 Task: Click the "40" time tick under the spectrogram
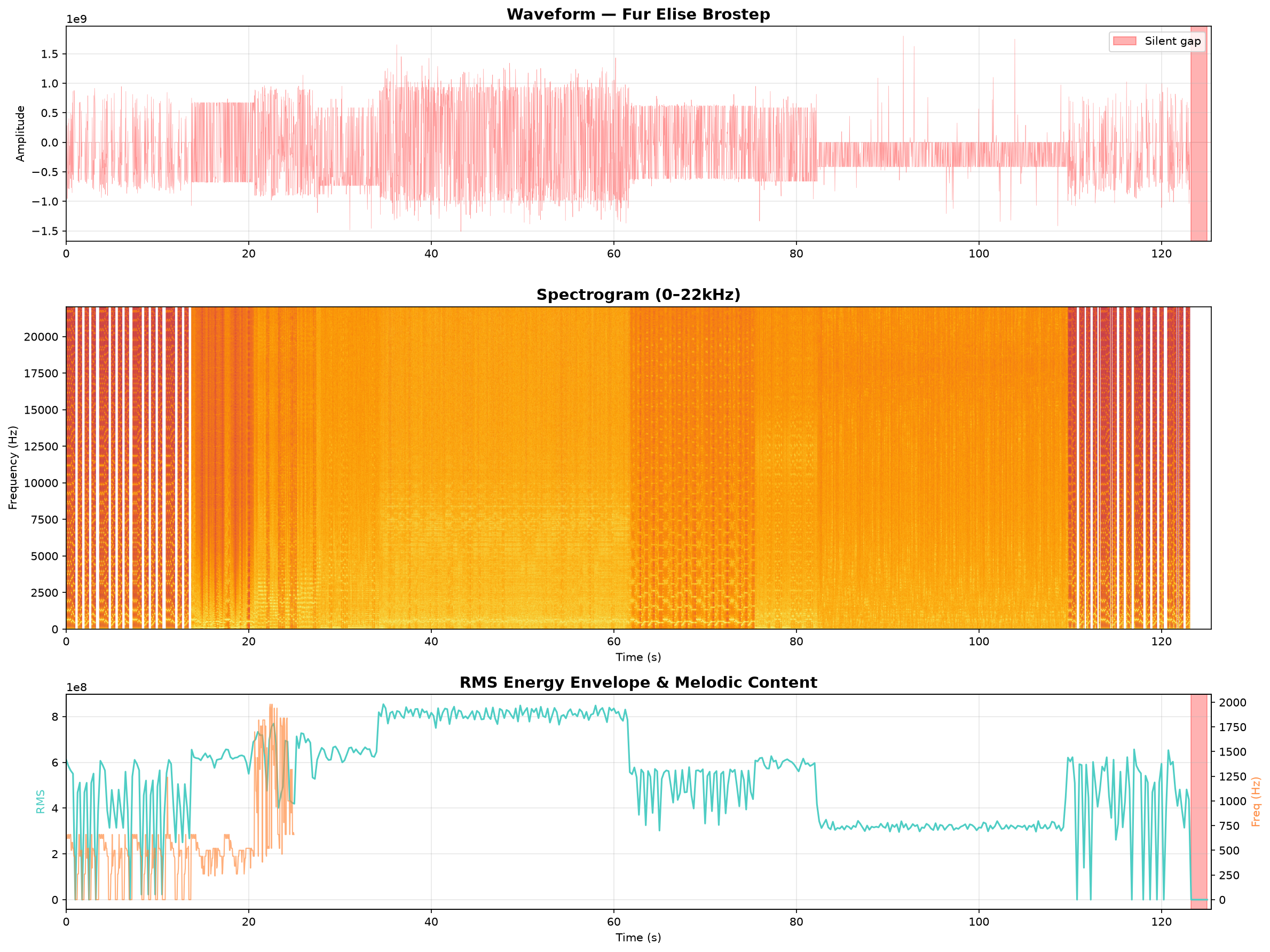[x=431, y=641]
